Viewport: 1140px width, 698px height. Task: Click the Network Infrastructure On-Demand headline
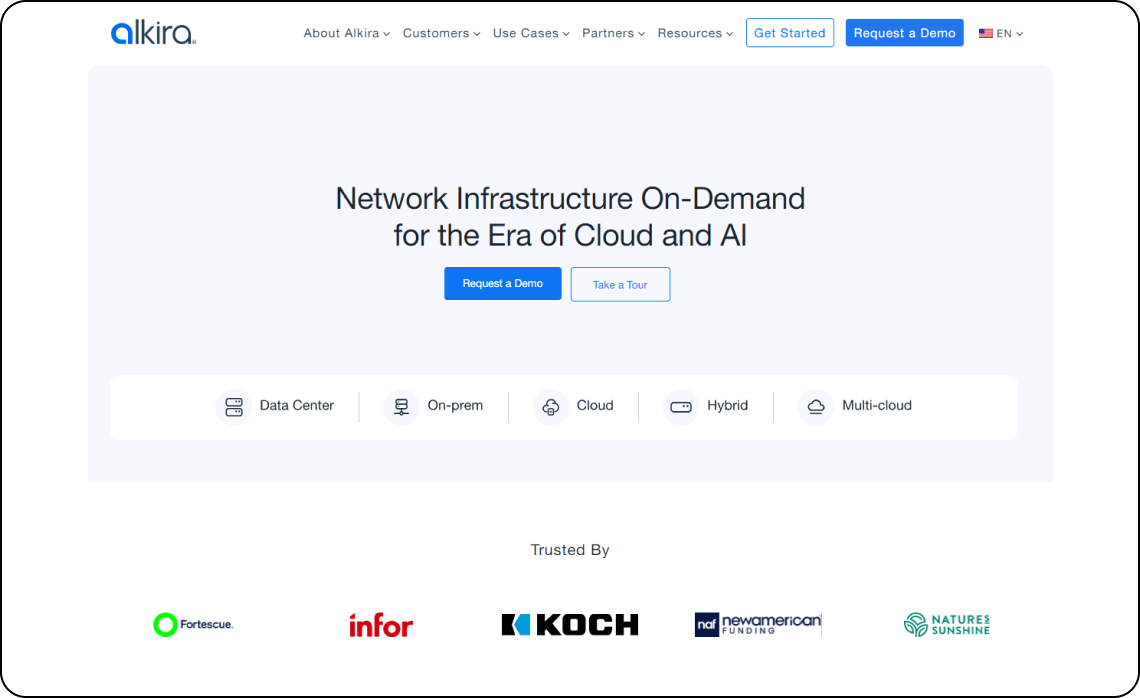[570, 217]
